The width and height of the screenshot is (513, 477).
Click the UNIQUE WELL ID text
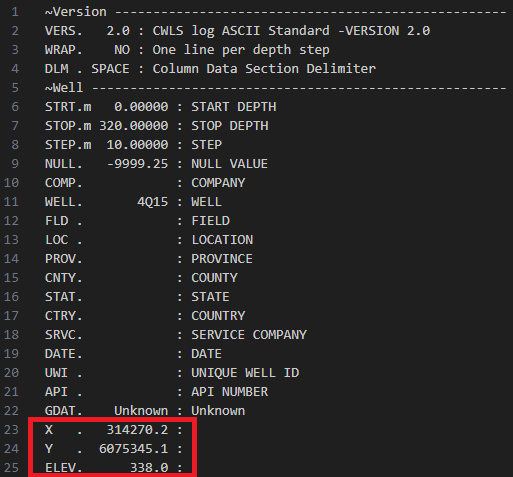tap(245, 373)
